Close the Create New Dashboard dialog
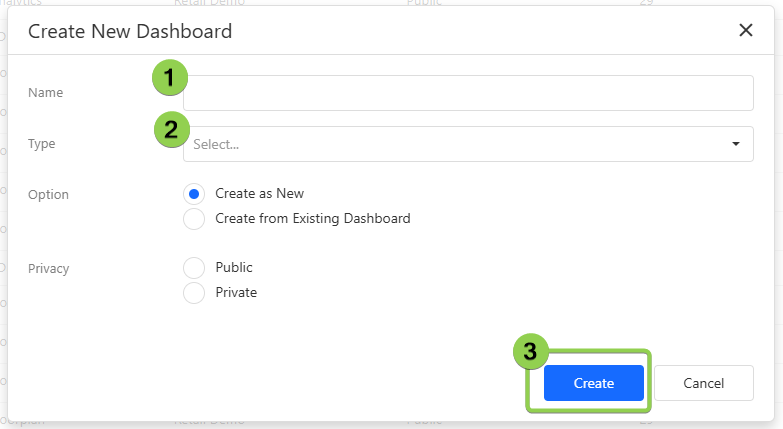 coord(745,30)
